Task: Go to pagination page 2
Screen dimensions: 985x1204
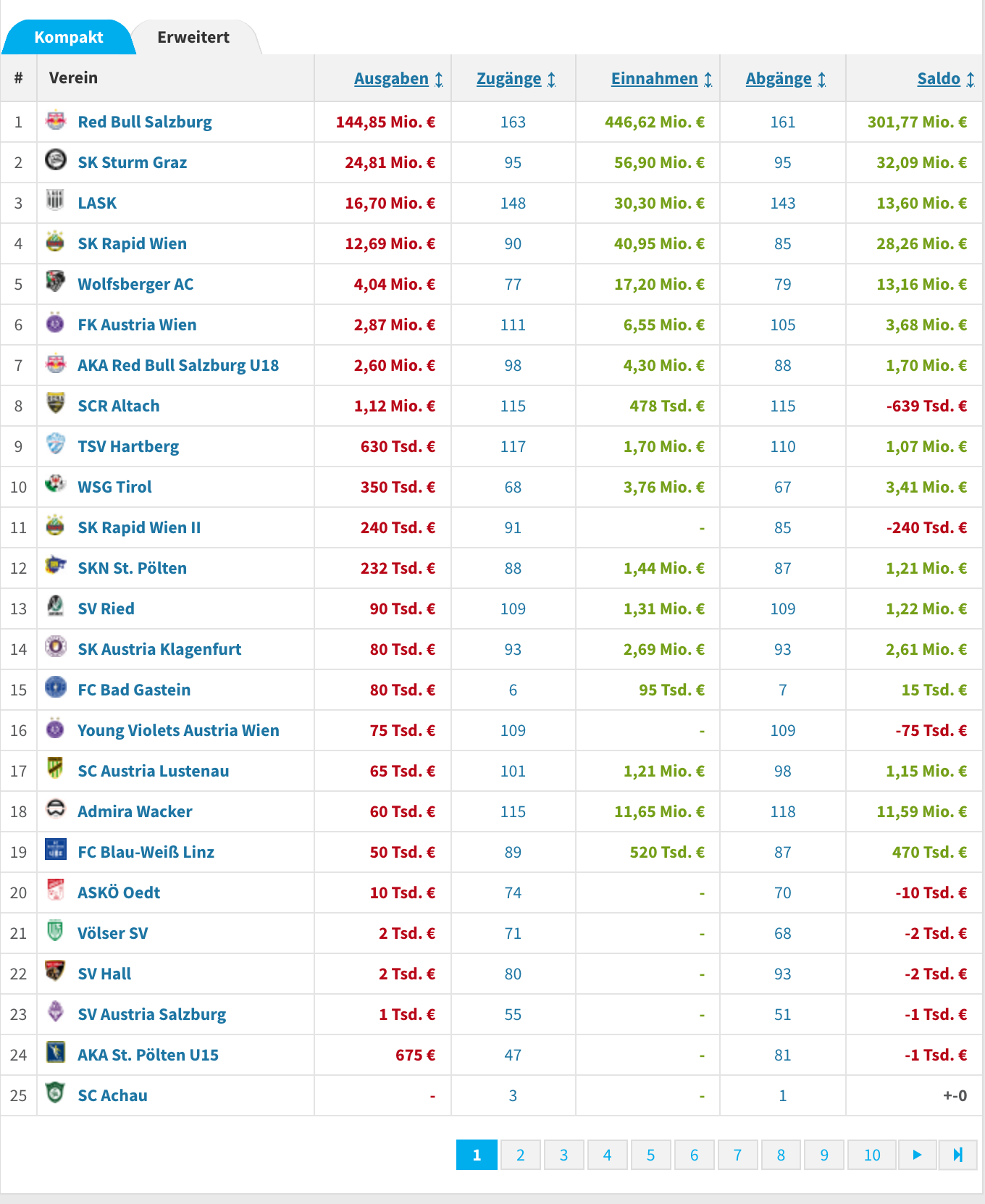Action: click(x=520, y=1155)
